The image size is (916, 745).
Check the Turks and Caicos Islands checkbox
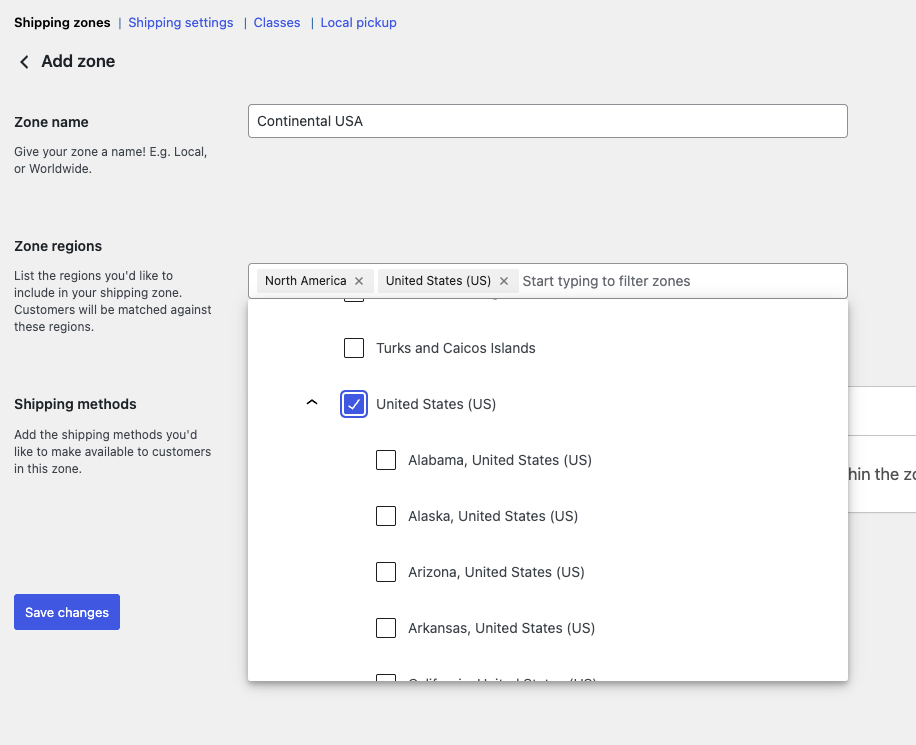353,348
